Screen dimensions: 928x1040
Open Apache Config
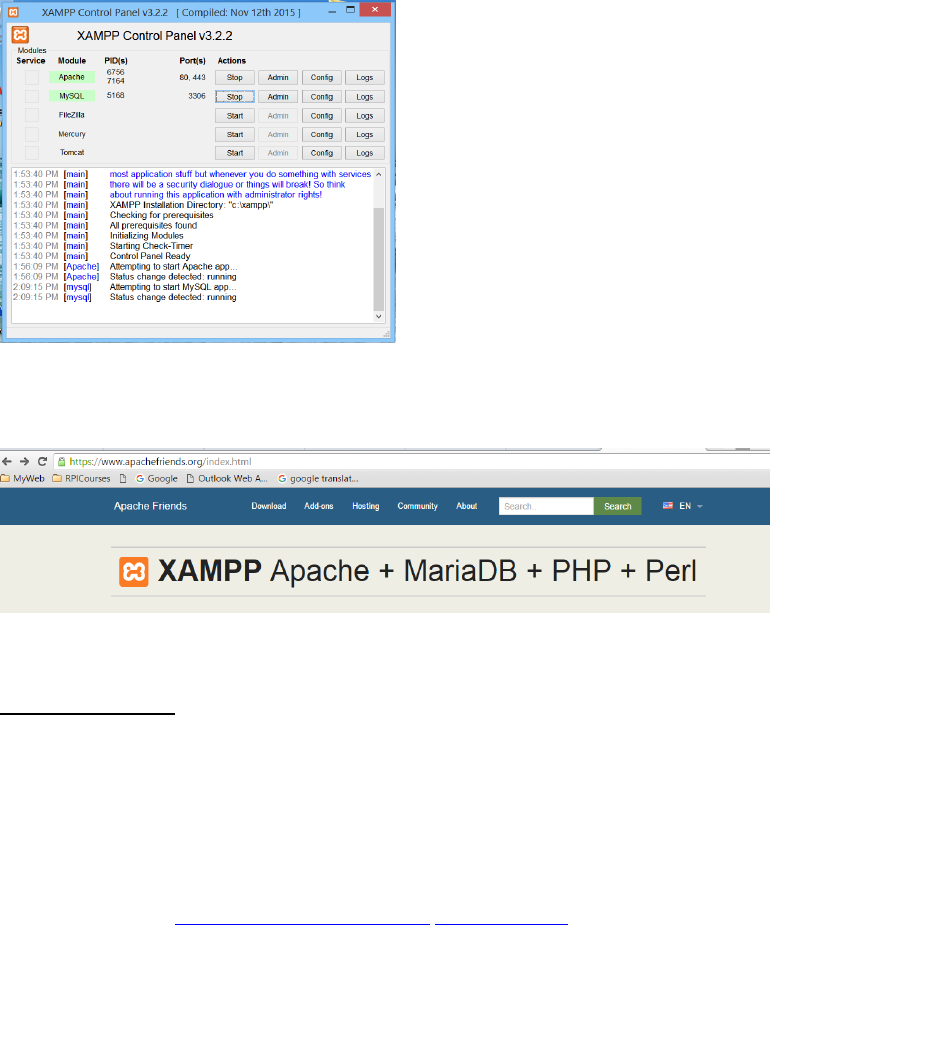pyautogui.click(x=322, y=78)
